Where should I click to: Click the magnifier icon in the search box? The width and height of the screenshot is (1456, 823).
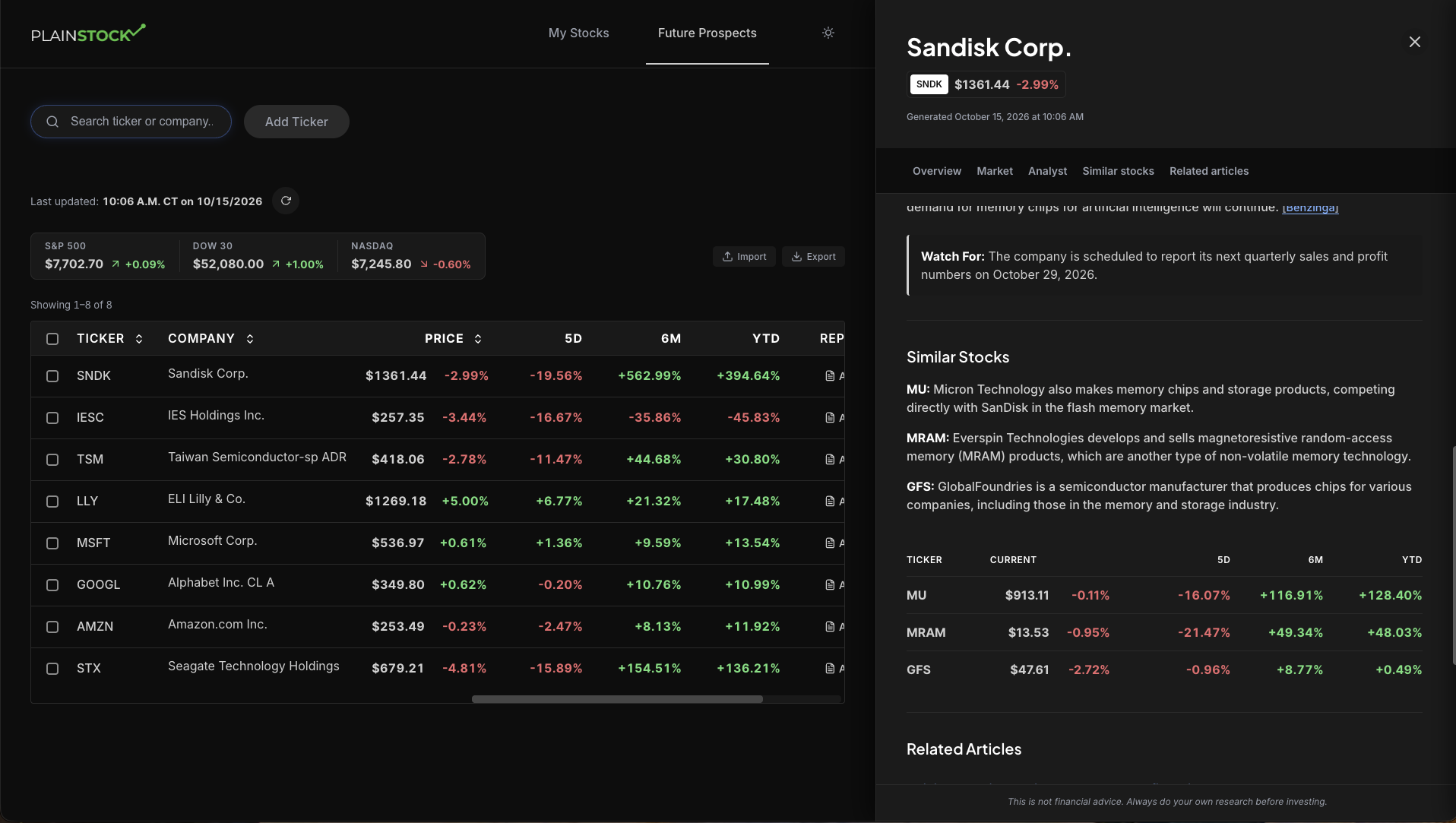click(x=52, y=122)
